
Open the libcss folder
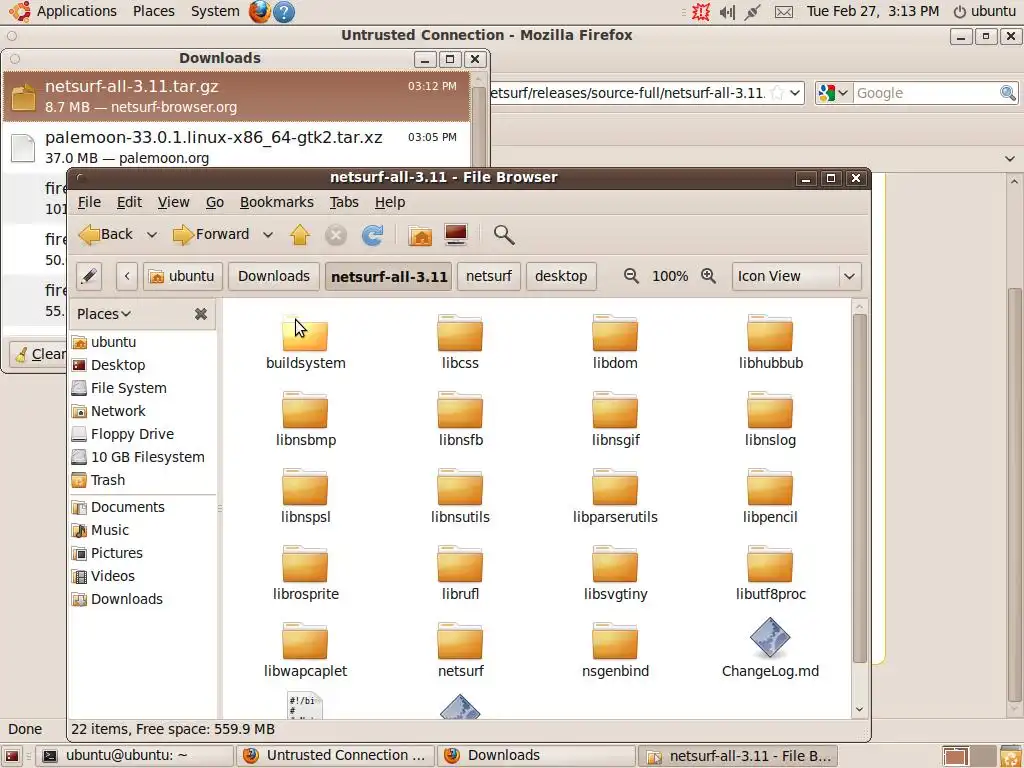460,343
